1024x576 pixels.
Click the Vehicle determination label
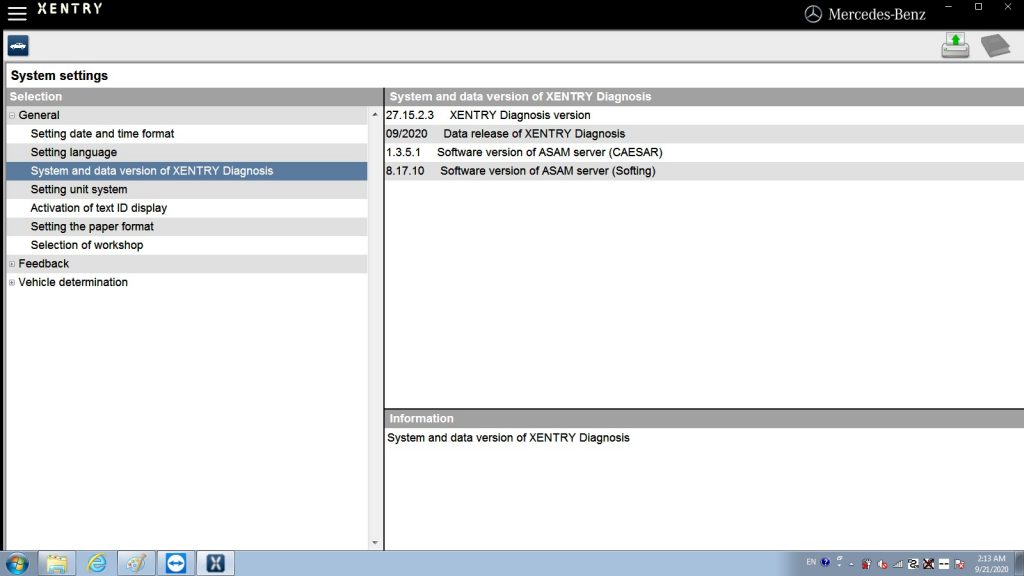[73, 282]
